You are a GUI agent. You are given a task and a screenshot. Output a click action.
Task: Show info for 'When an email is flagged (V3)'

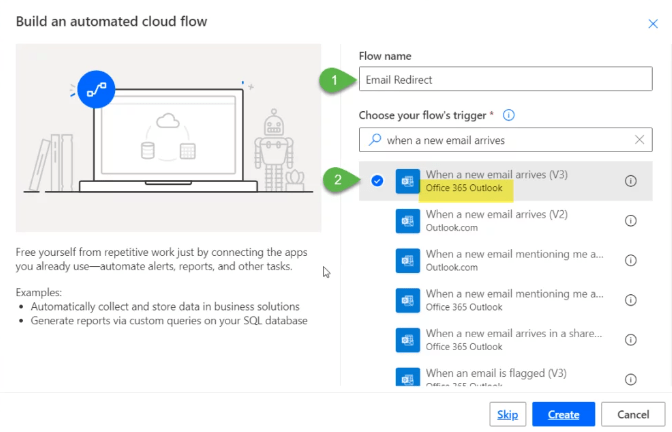(630, 379)
